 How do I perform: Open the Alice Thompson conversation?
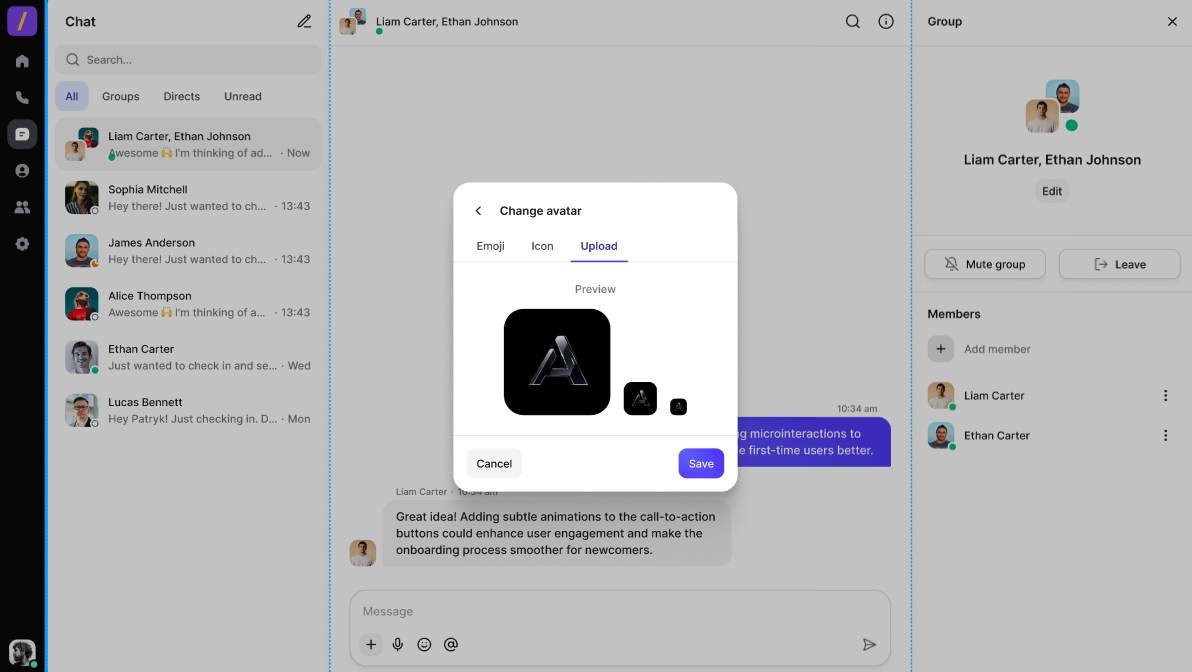(x=188, y=304)
